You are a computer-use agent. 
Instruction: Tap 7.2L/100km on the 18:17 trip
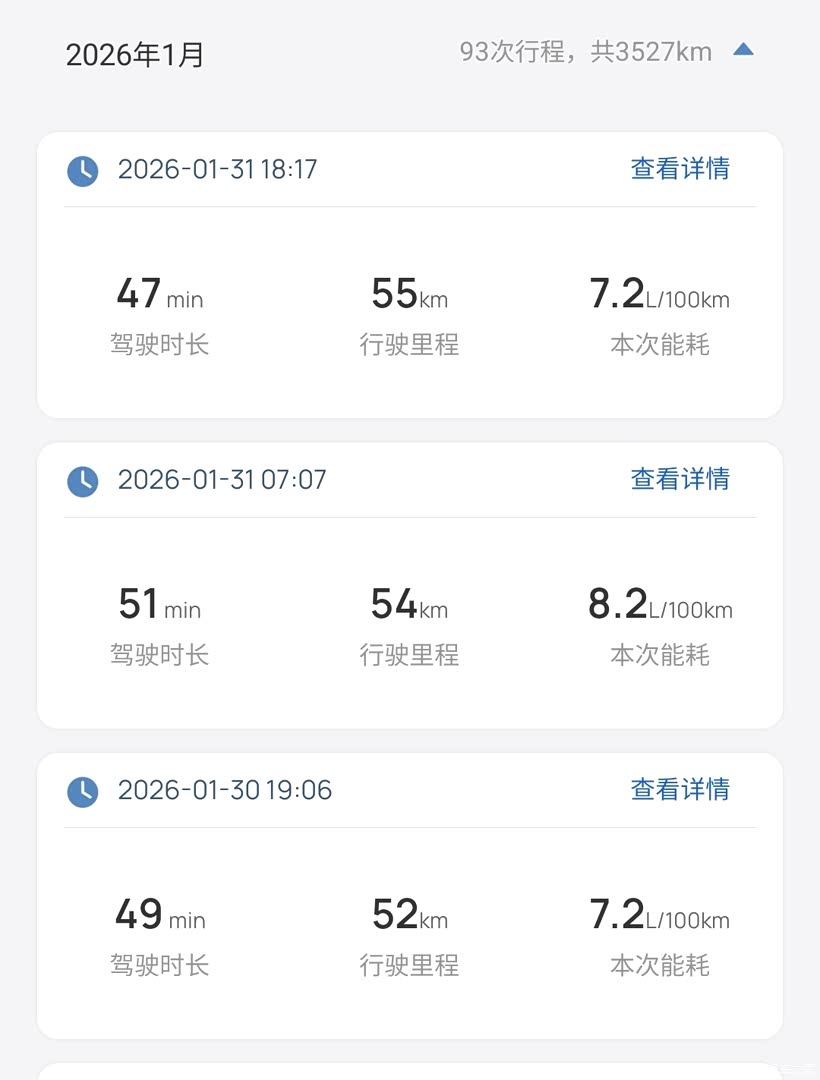[660, 295]
